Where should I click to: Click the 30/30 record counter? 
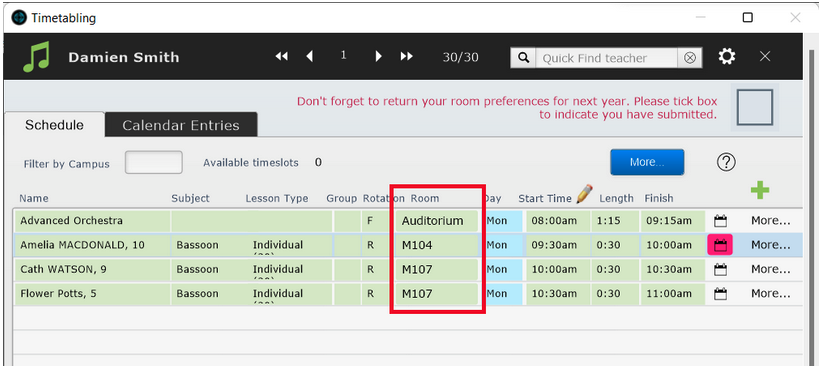[460, 57]
